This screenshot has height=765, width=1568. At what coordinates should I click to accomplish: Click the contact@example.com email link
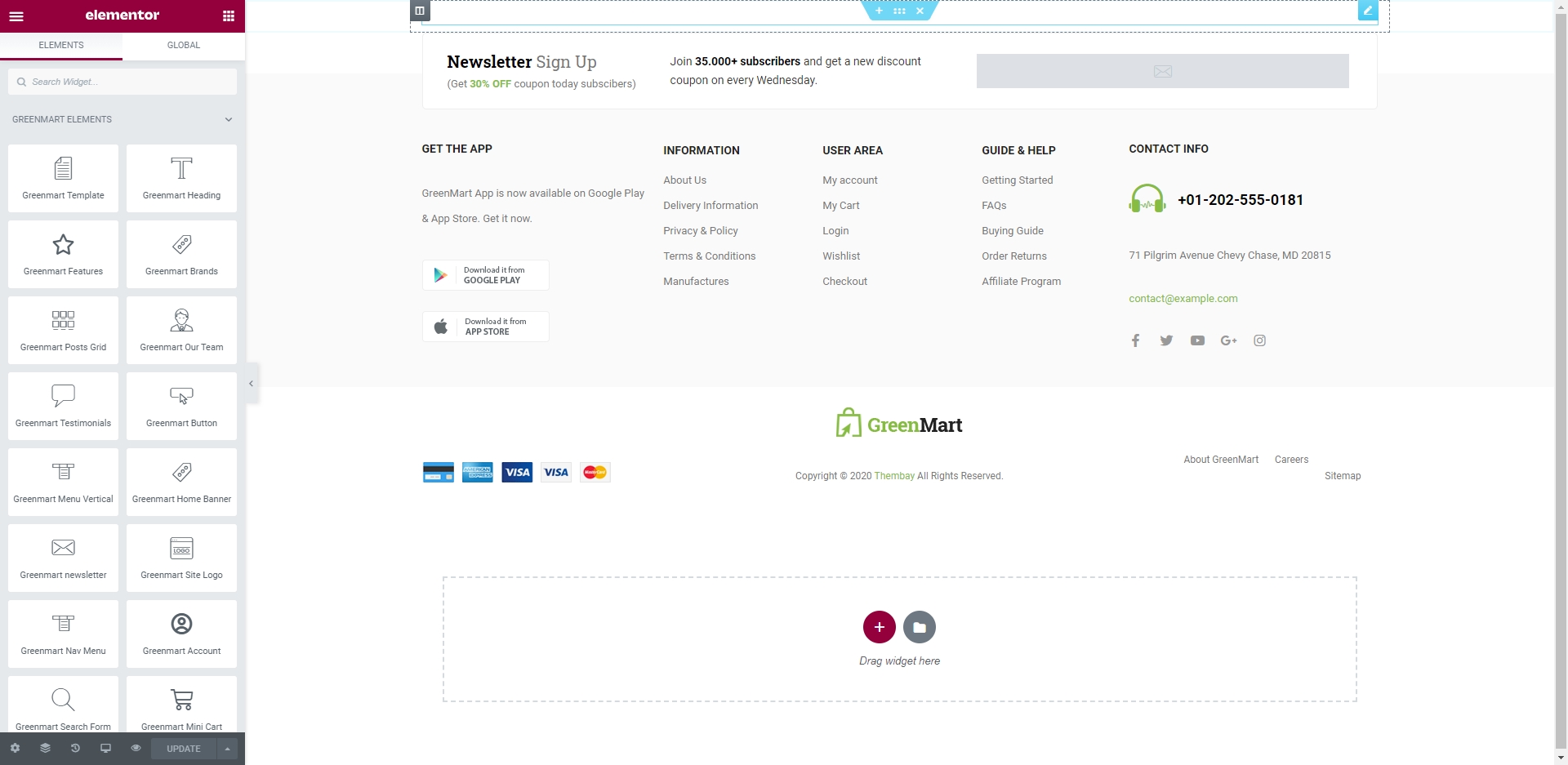[x=1183, y=299]
